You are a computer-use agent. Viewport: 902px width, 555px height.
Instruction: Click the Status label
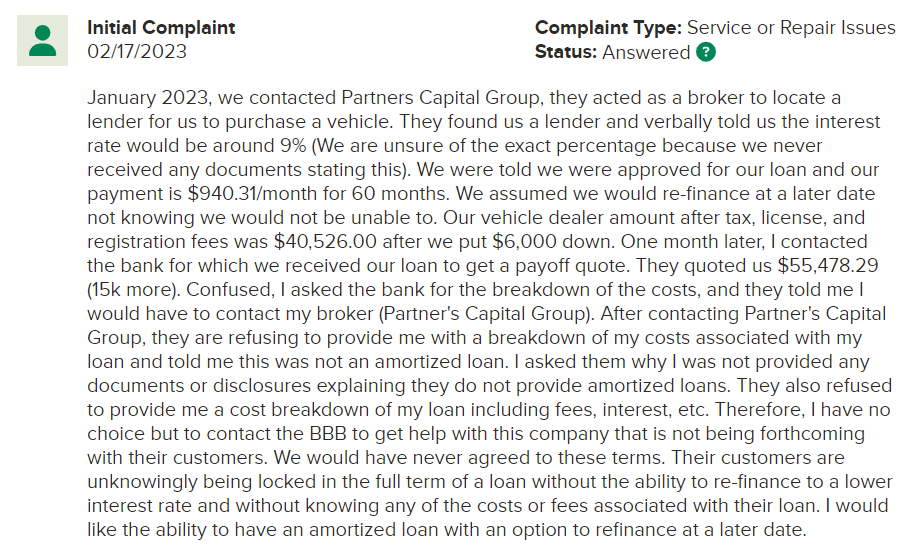(x=567, y=52)
